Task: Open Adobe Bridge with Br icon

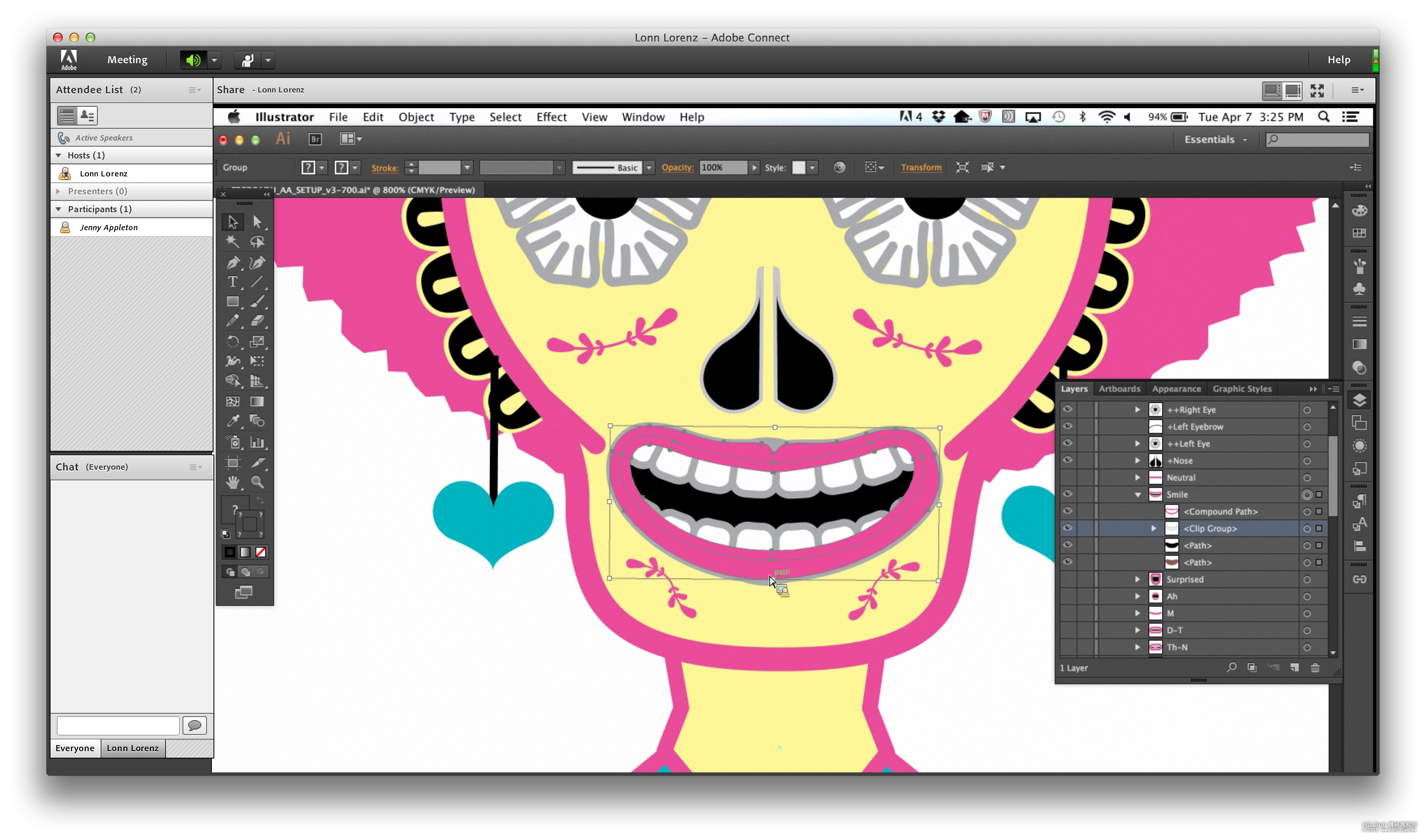Action: point(315,139)
